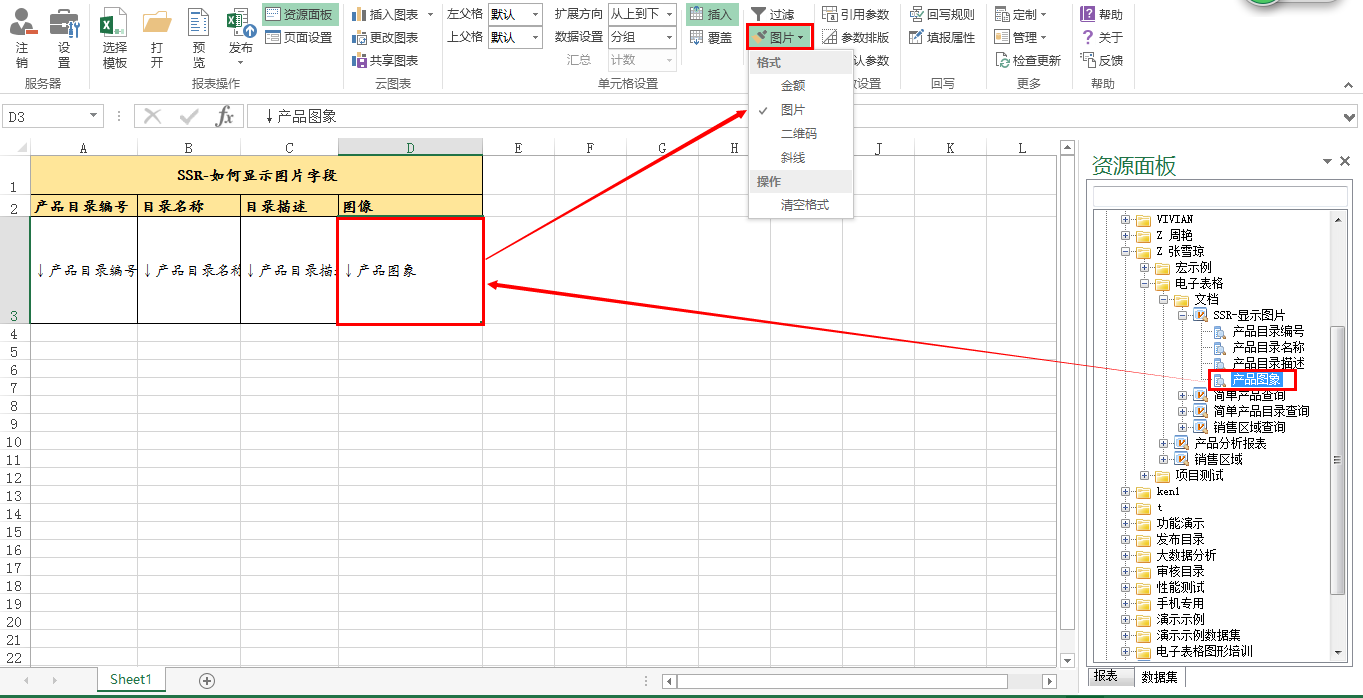Click 更改图表 change chart
The height and width of the screenshot is (698, 1363).
(385, 37)
